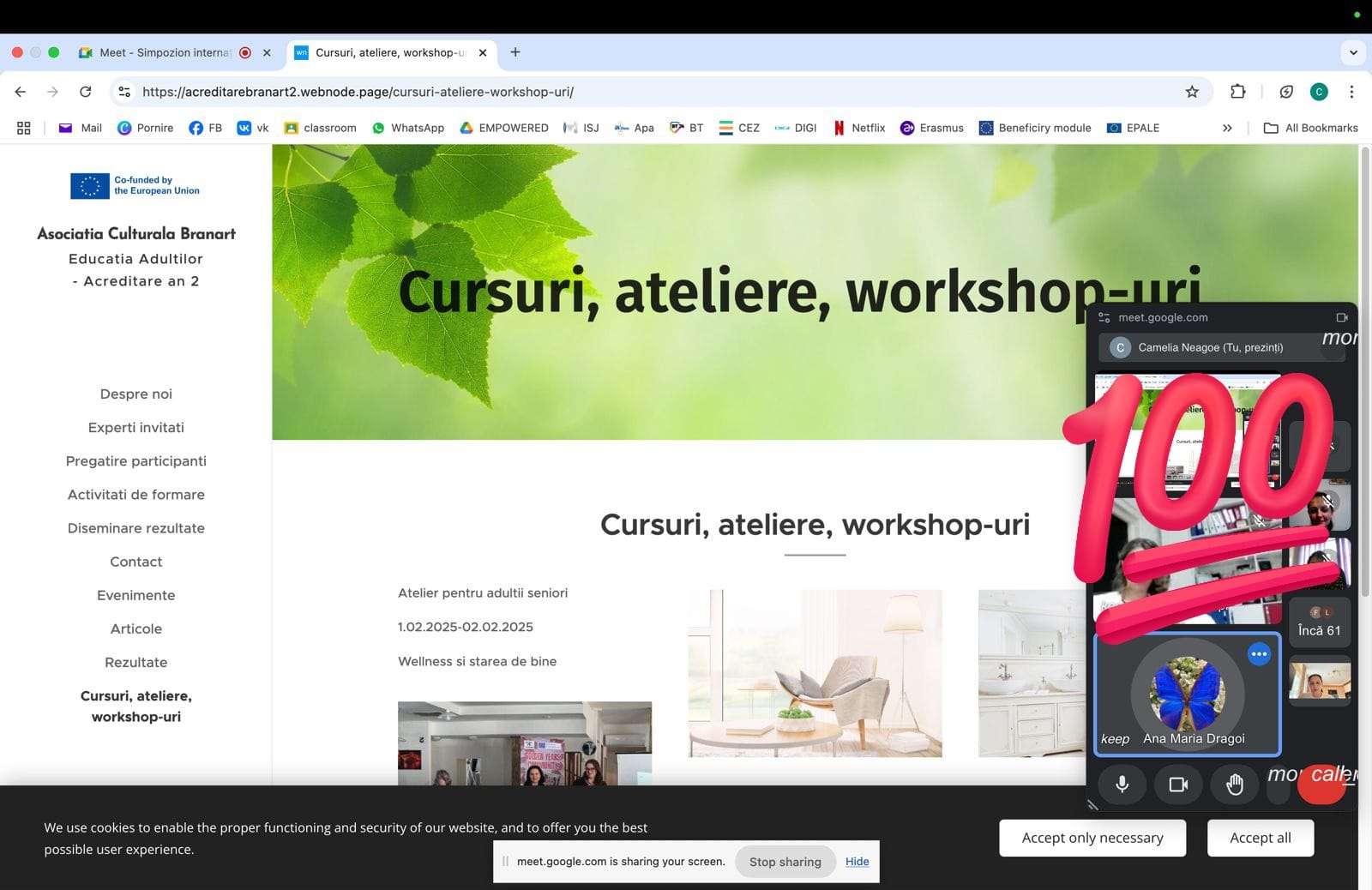The height and width of the screenshot is (890, 1372).
Task: Open the Netflix bookmark
Action: pos(858,128)
